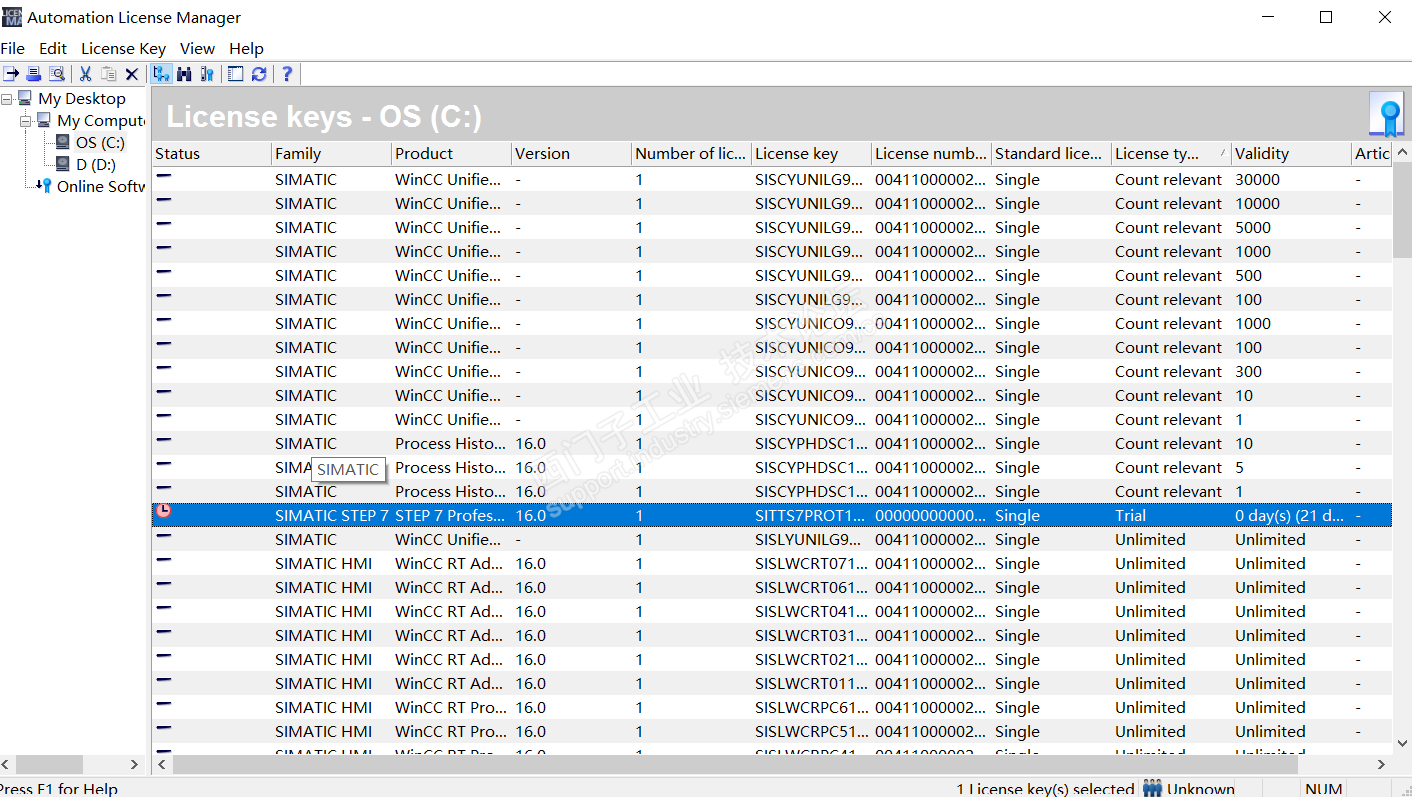Click the status dash of the 5000 row
The width and height of the screenshot is (1412, 797).
click(x=163, y=224)
